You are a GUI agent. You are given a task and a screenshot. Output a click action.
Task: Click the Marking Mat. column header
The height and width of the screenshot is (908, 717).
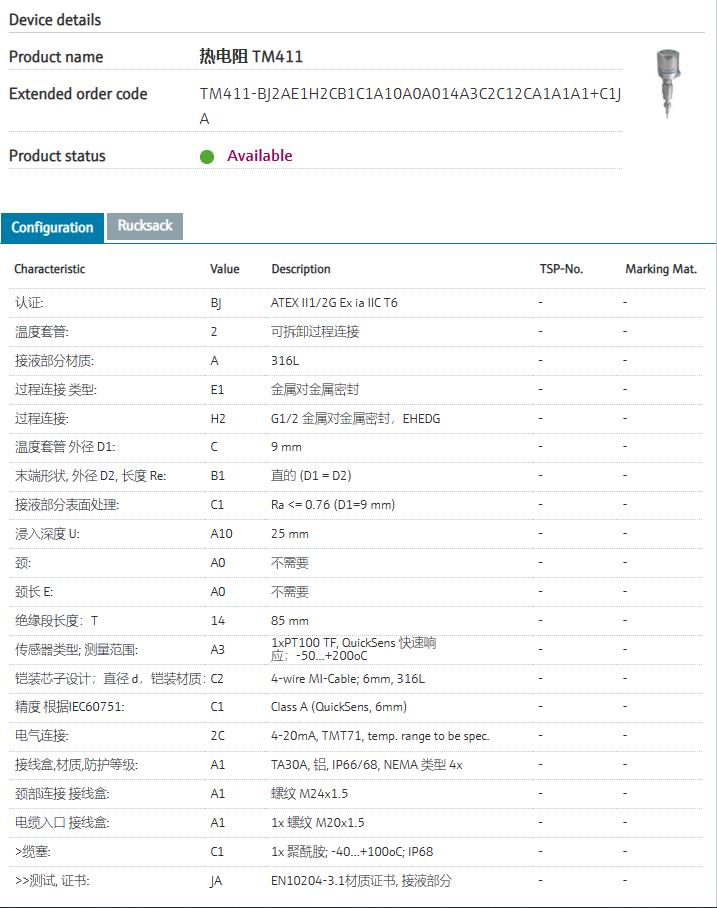[x=661, y=269]
